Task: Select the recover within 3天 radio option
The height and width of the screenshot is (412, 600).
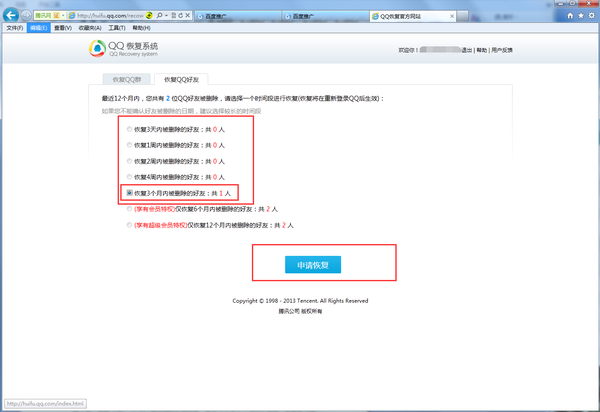Action: (129, 129)
